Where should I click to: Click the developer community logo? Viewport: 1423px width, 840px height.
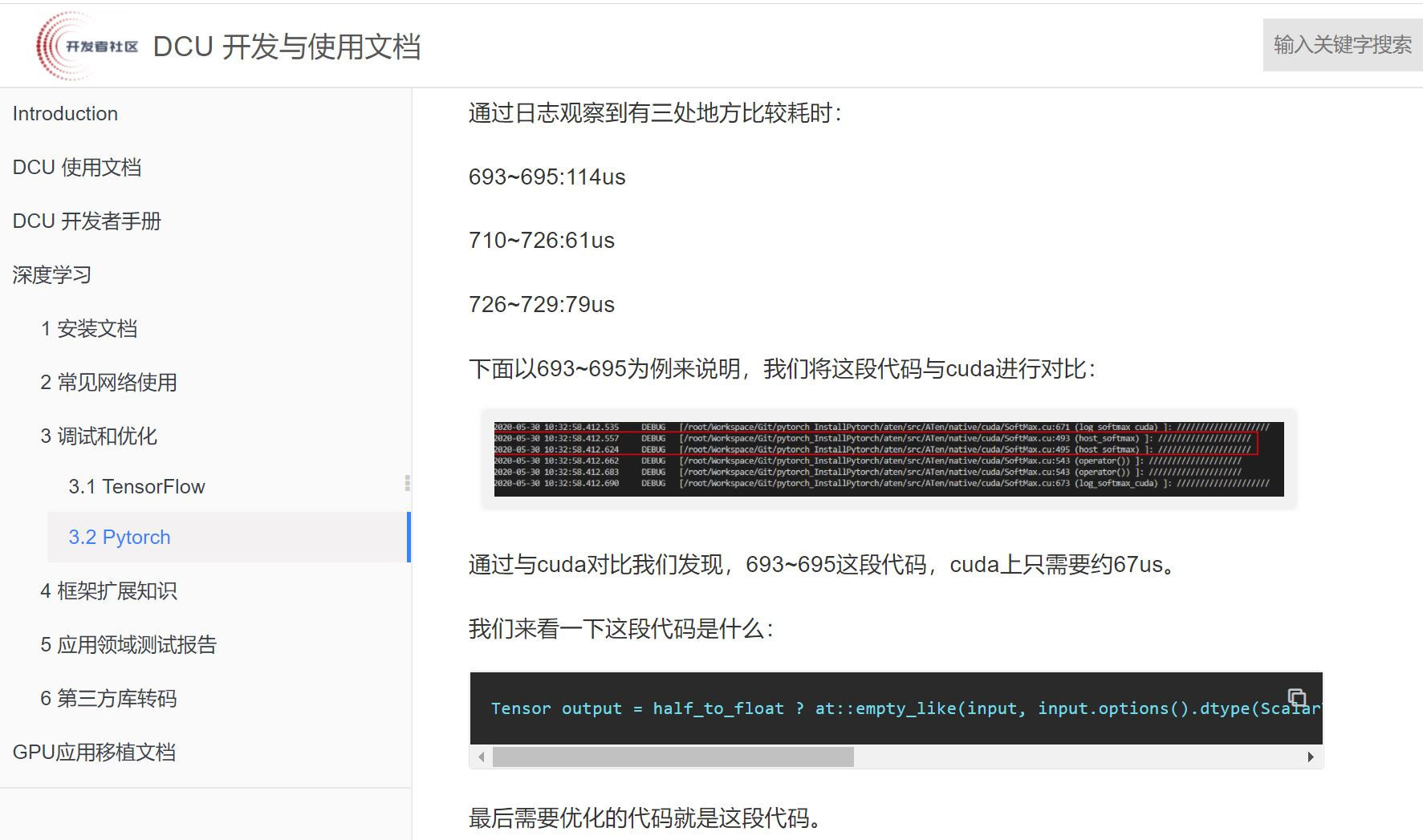(x=87, y=46)
